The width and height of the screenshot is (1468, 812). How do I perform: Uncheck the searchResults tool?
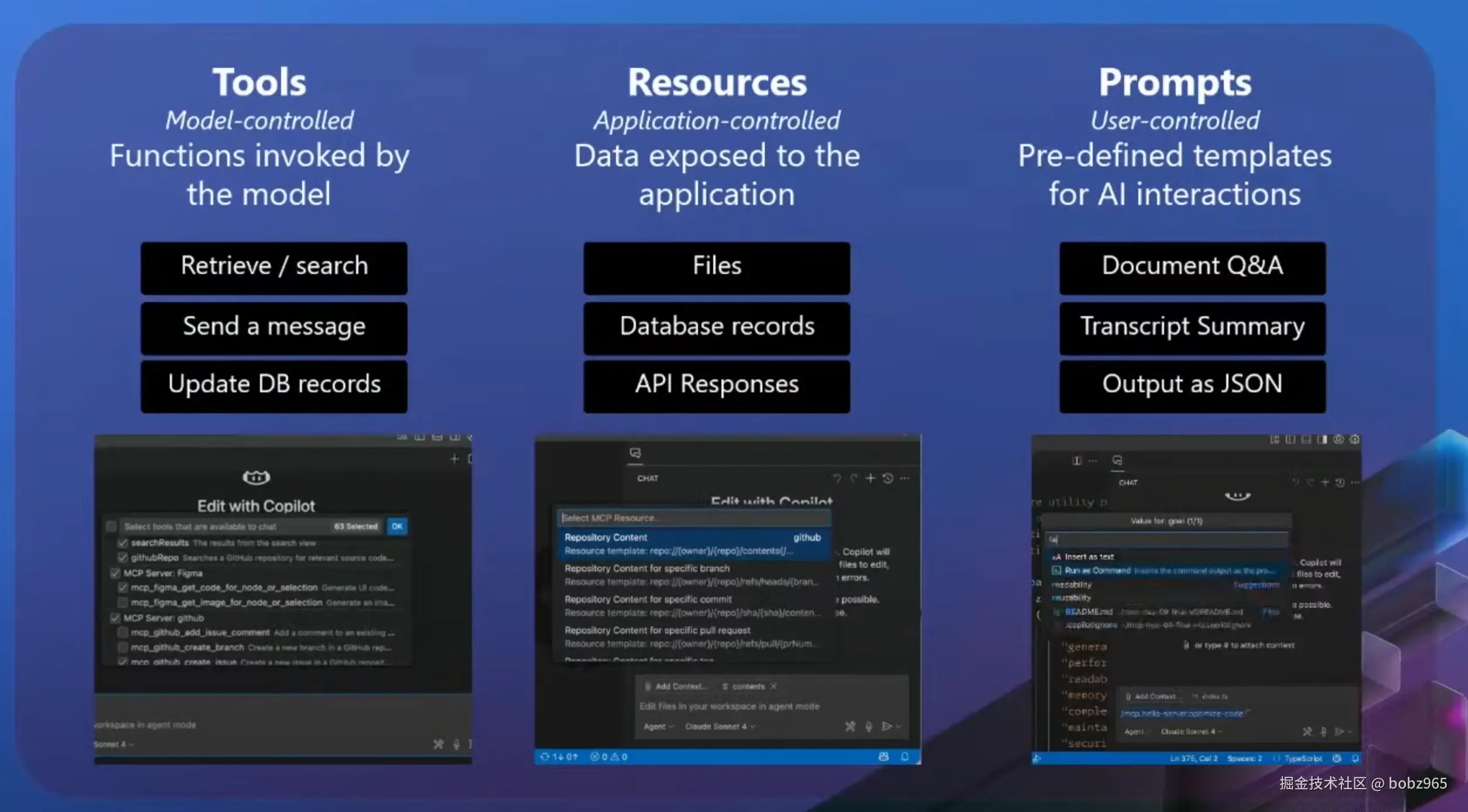tap(122, 543)
